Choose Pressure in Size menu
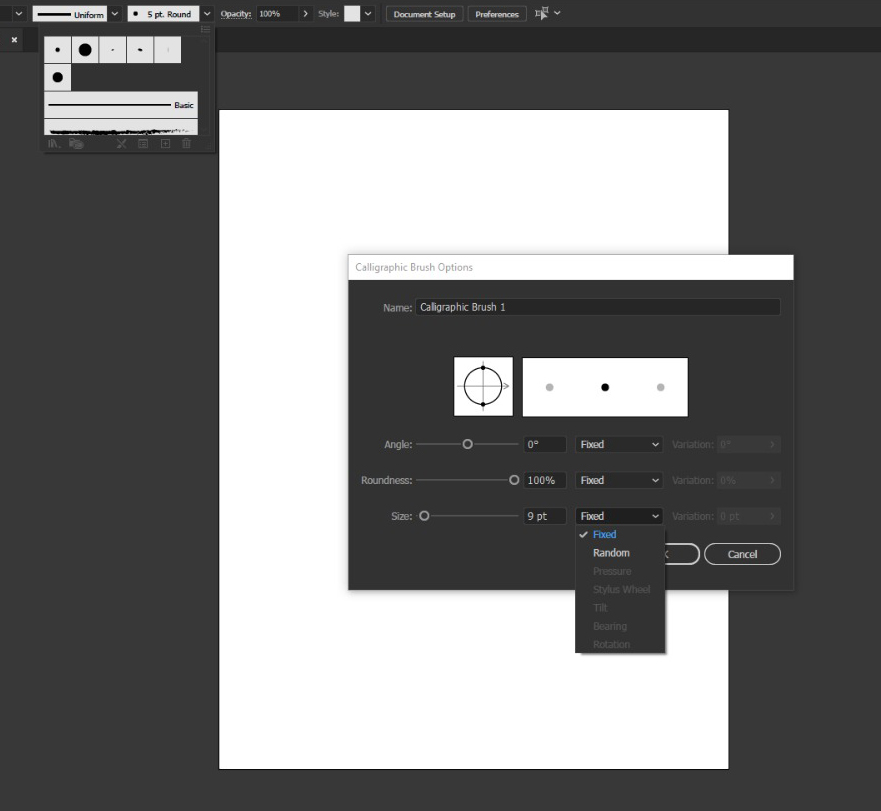 pyautogui.click(x=620, y=571)
